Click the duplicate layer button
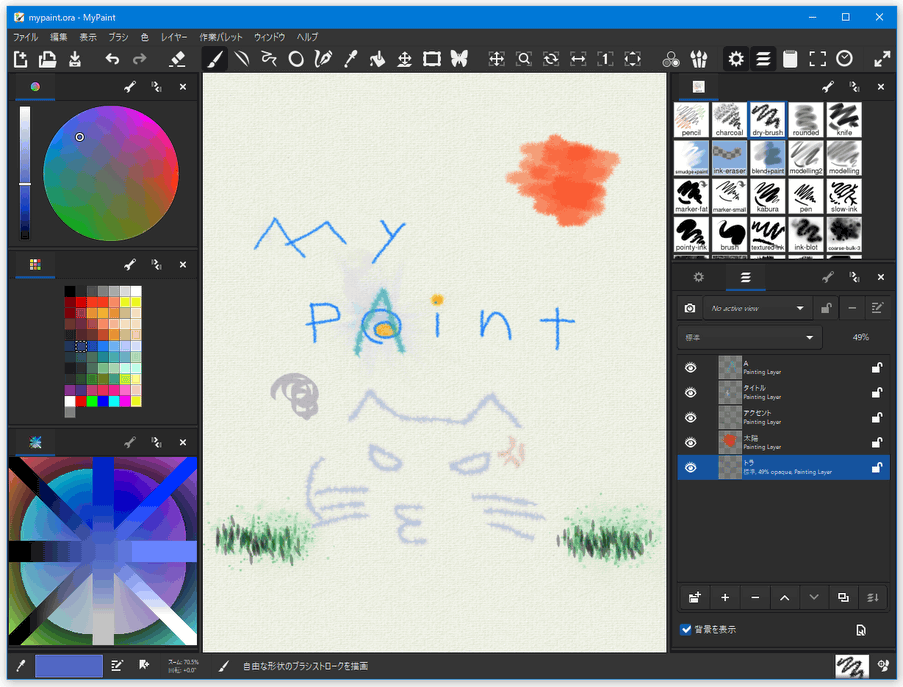This screenshot has width=903, height=687. pos(843,598)
